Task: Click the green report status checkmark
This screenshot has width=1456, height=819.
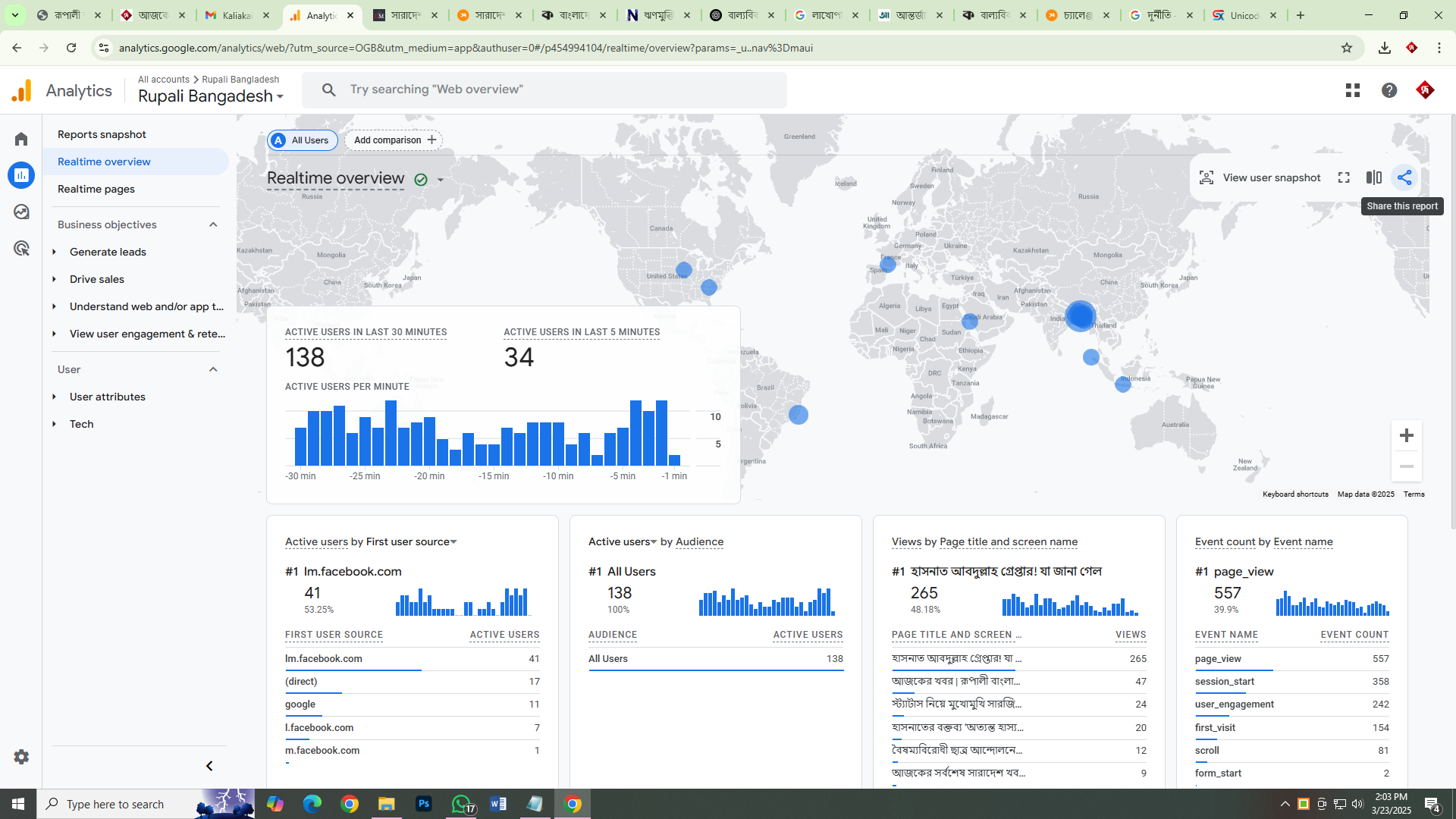Action: [421, 180]
